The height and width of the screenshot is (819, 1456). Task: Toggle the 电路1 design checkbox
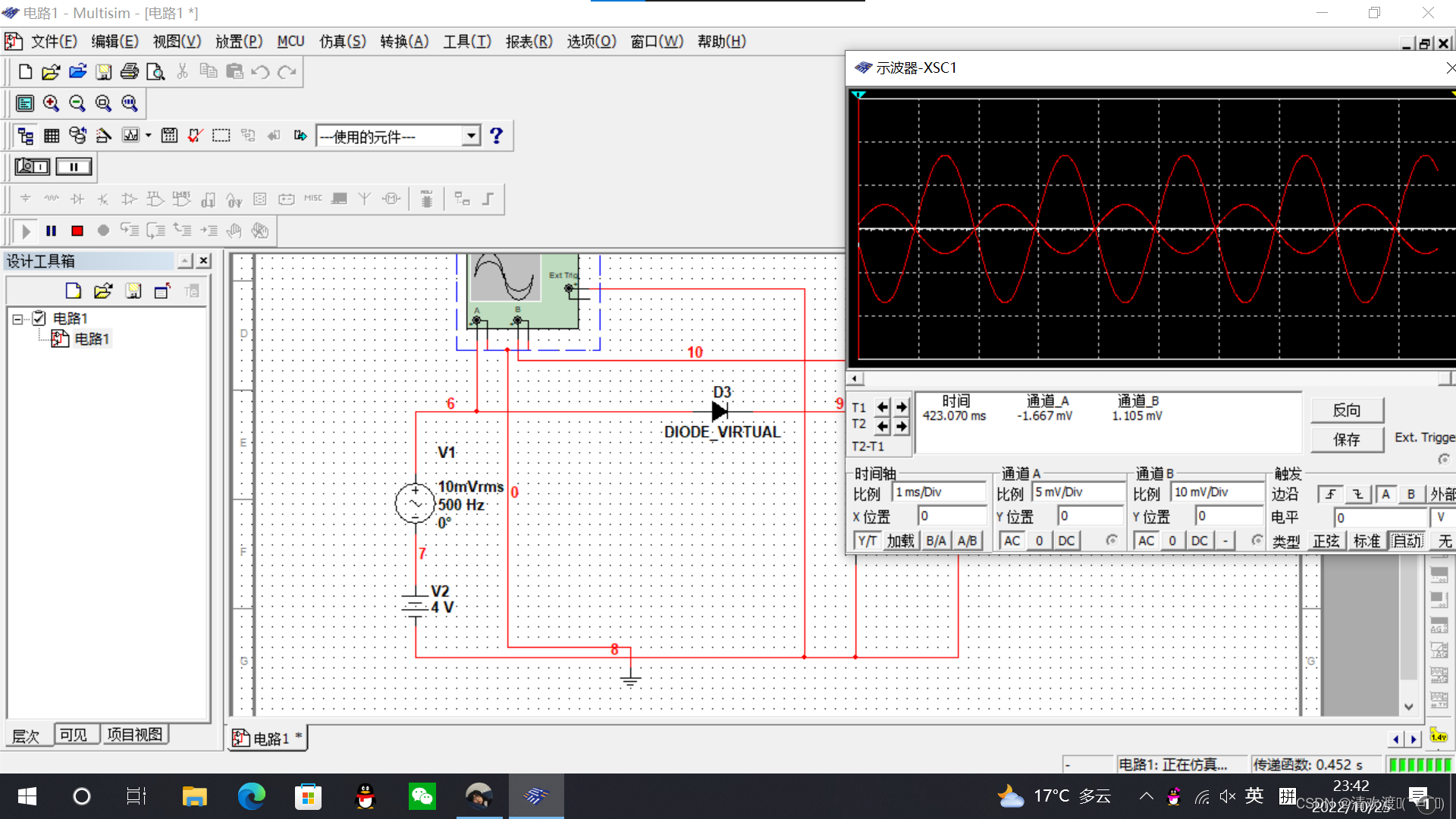point(39,318)
